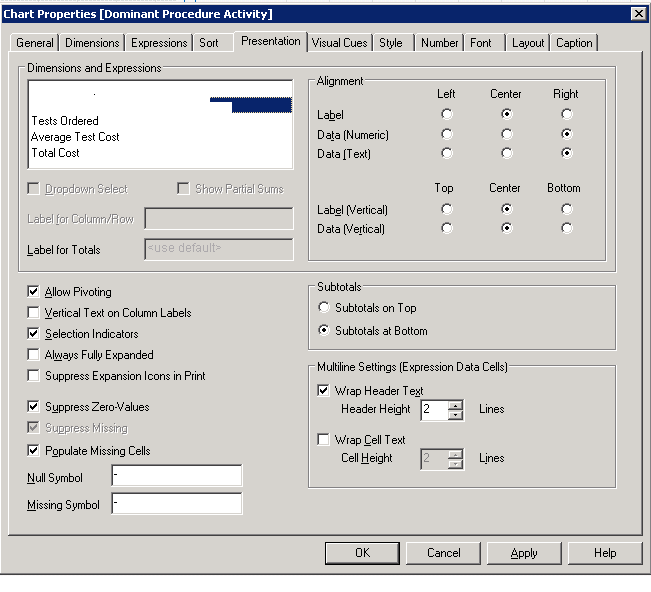This screenshot has width=651, height=592.
Task: Align Data (Text) to Right
Action: 567,153
